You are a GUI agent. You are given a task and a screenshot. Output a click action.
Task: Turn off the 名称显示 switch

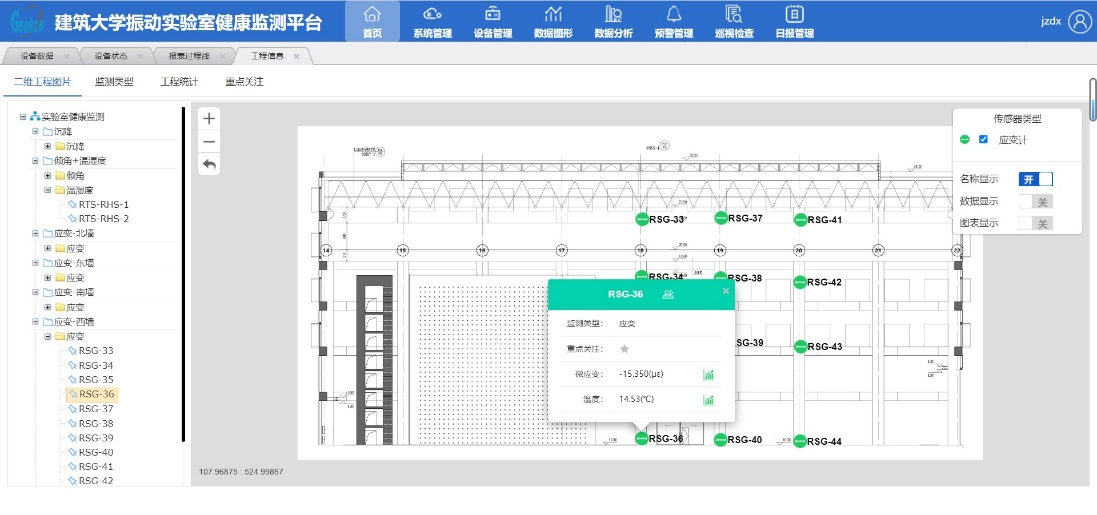(1035, 179)
